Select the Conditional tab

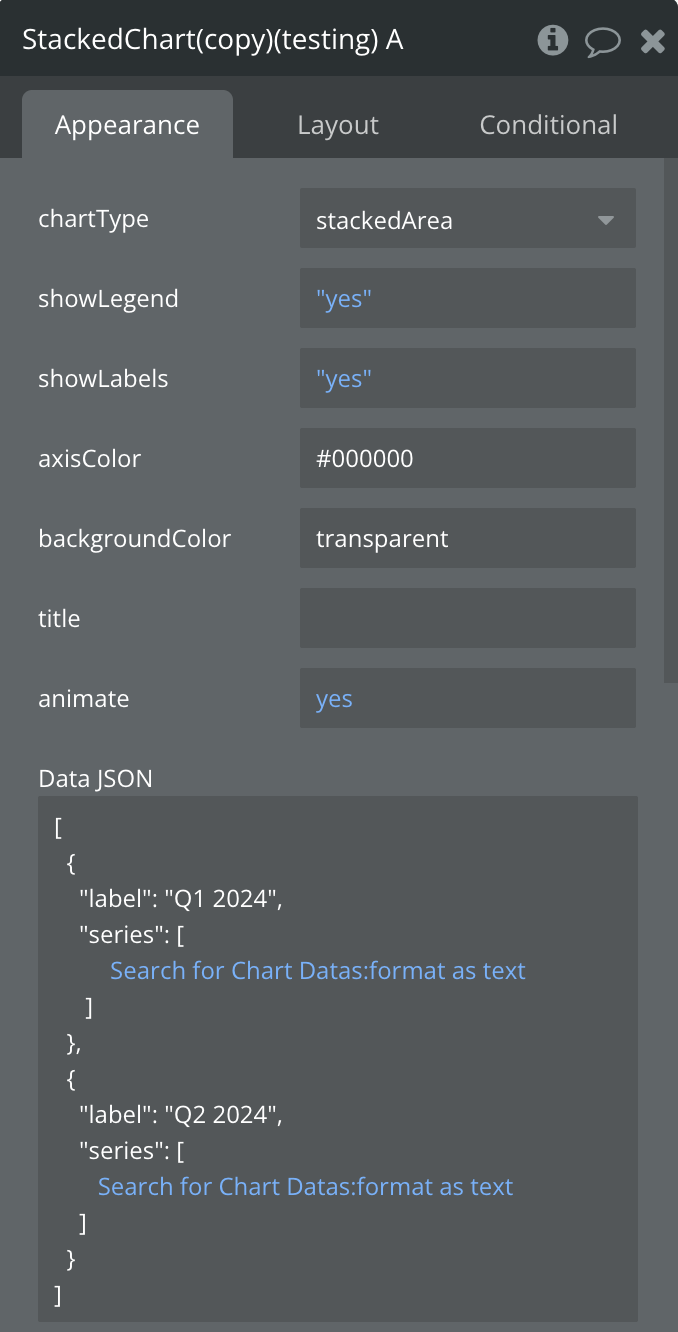click(x=548, y=125)
